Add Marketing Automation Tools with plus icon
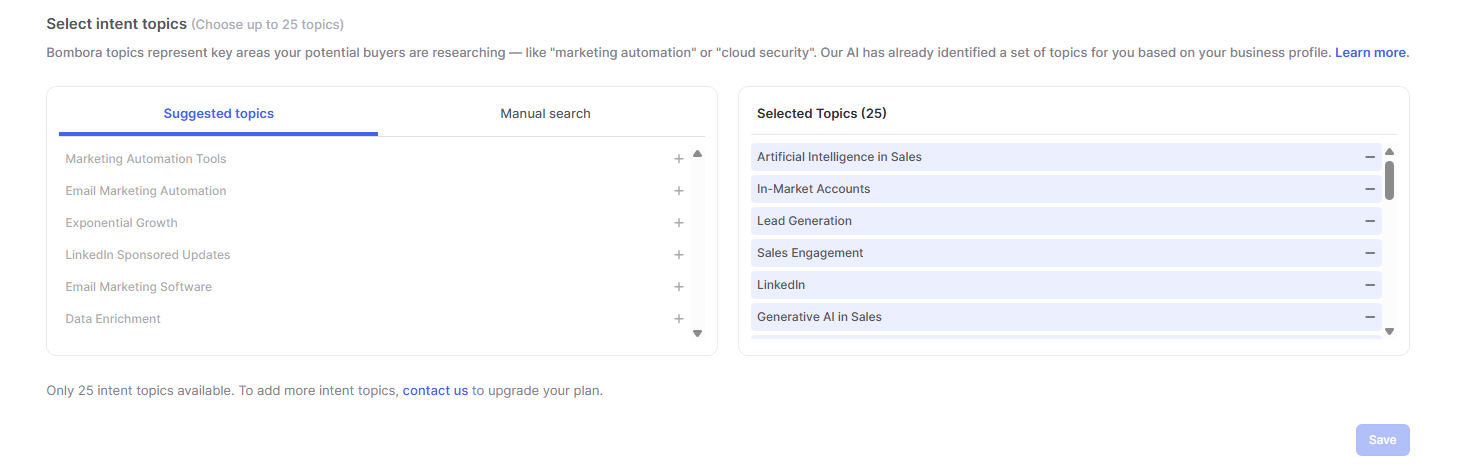This screenshot has height=470, width=1479. [x=679, y=159]
